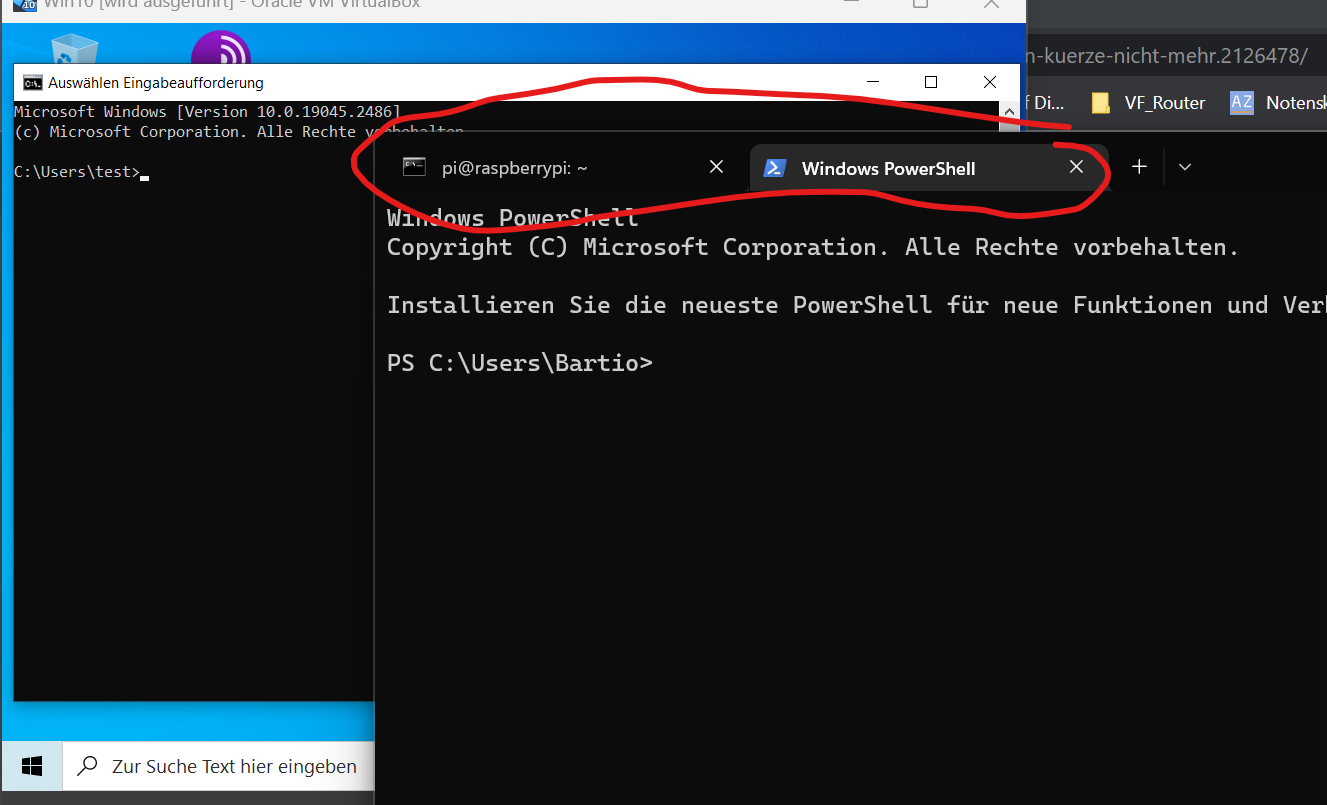Click the VirtualBox window icon in title bar
This screenshot has height=805, width=1327.
[25, 4]
